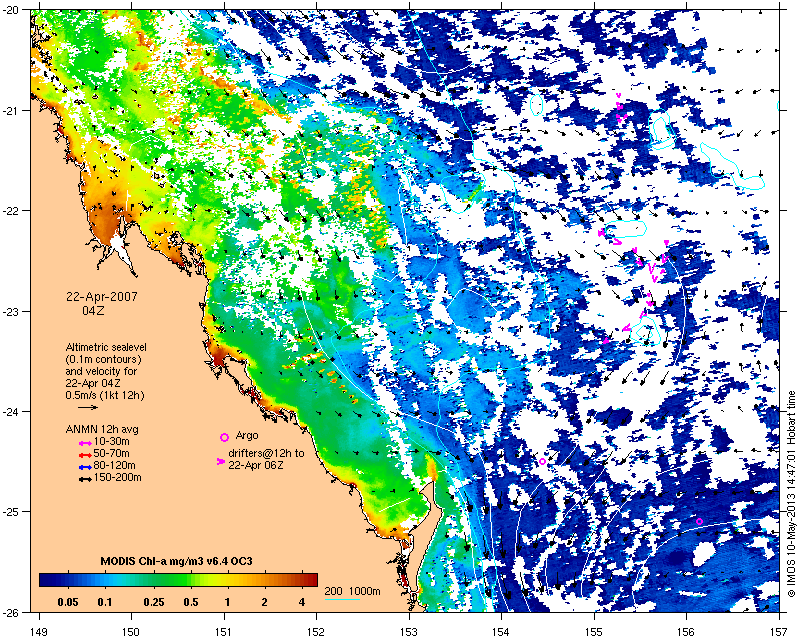Image resolution: width=800 pixels, height=640 pixels.
Task: Click the 0.05 colorbar tick label
Action: (68, 602)
